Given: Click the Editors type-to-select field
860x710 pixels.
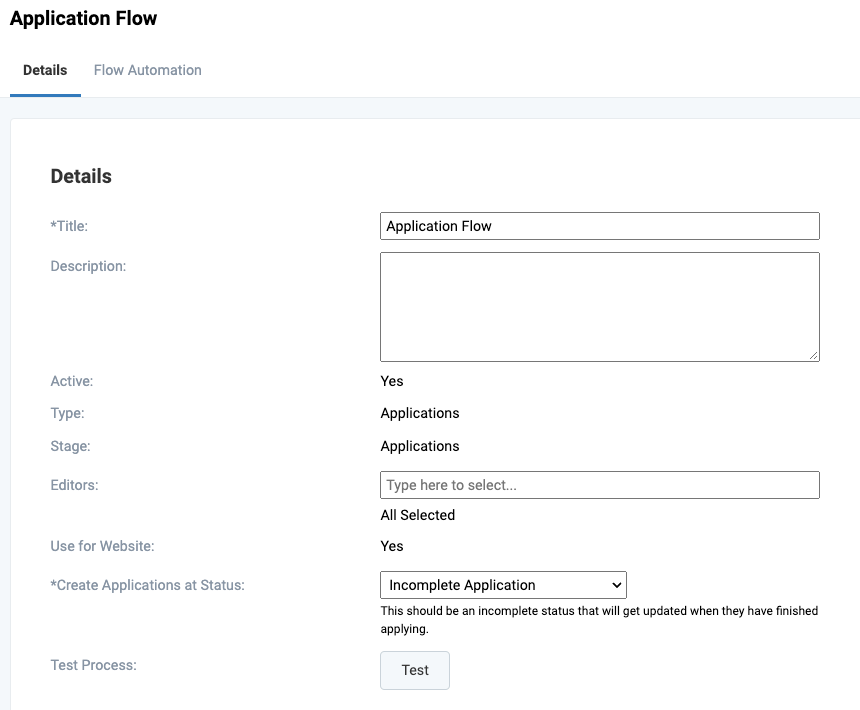Looking at the screenshot, I should pos(599,485).
